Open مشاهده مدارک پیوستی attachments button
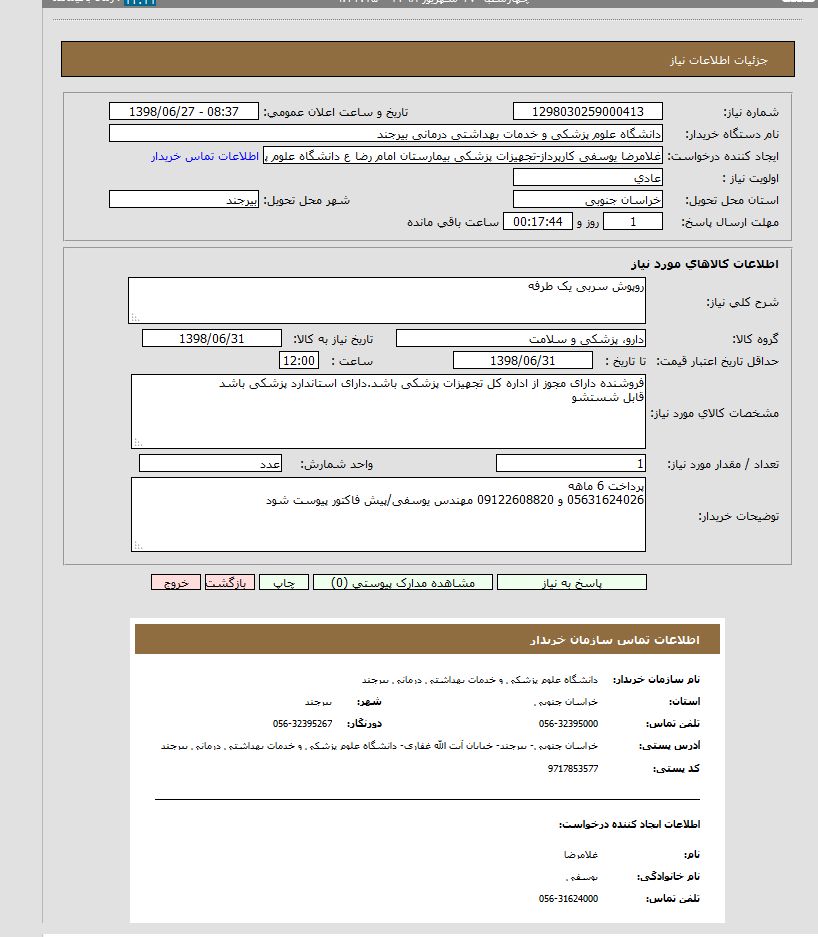Image resolution: width=818 pixels, height=937 pixels. click(401, 582)
